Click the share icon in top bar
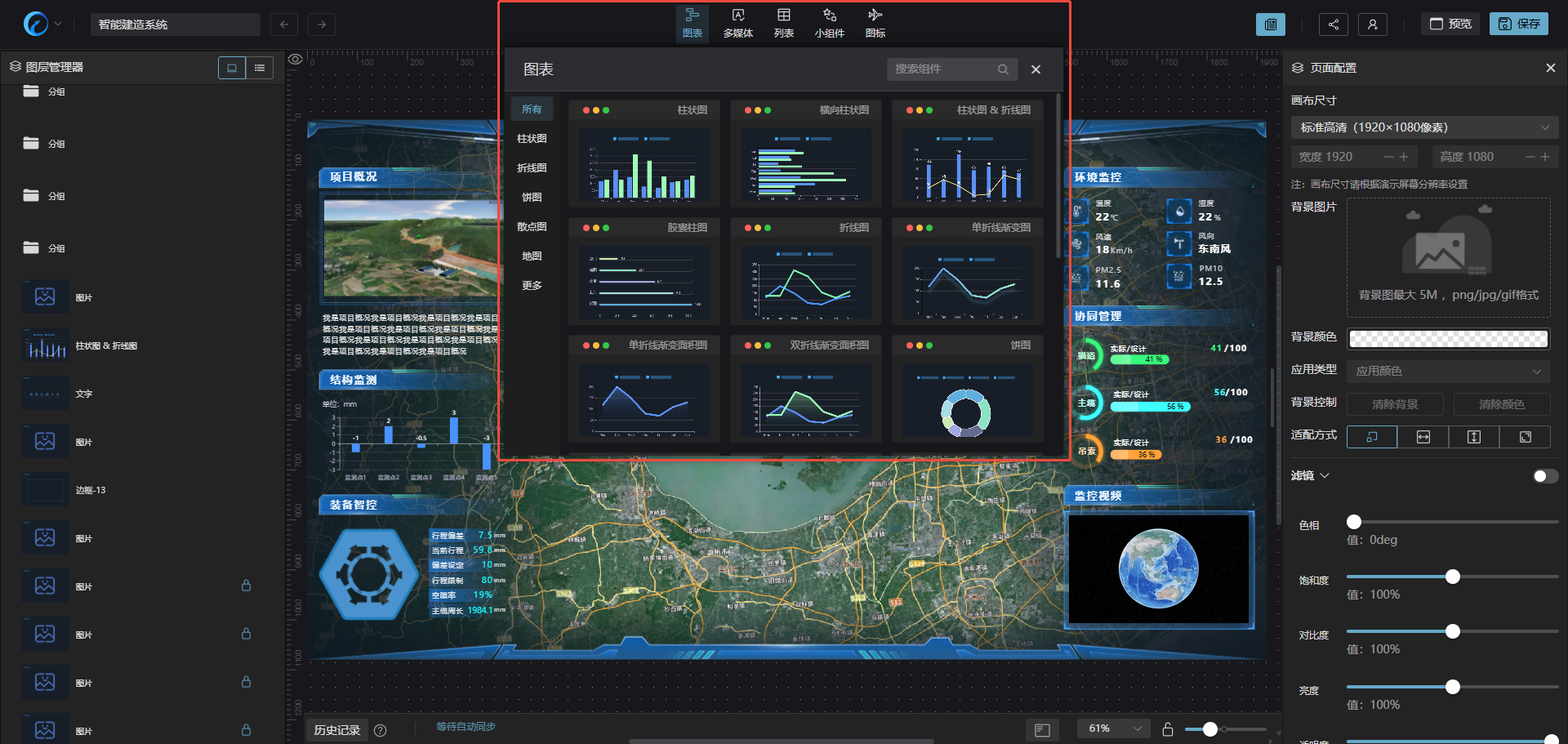Image resolution: width=1568 pixels, height=744 pixels. coord(1333,25)
